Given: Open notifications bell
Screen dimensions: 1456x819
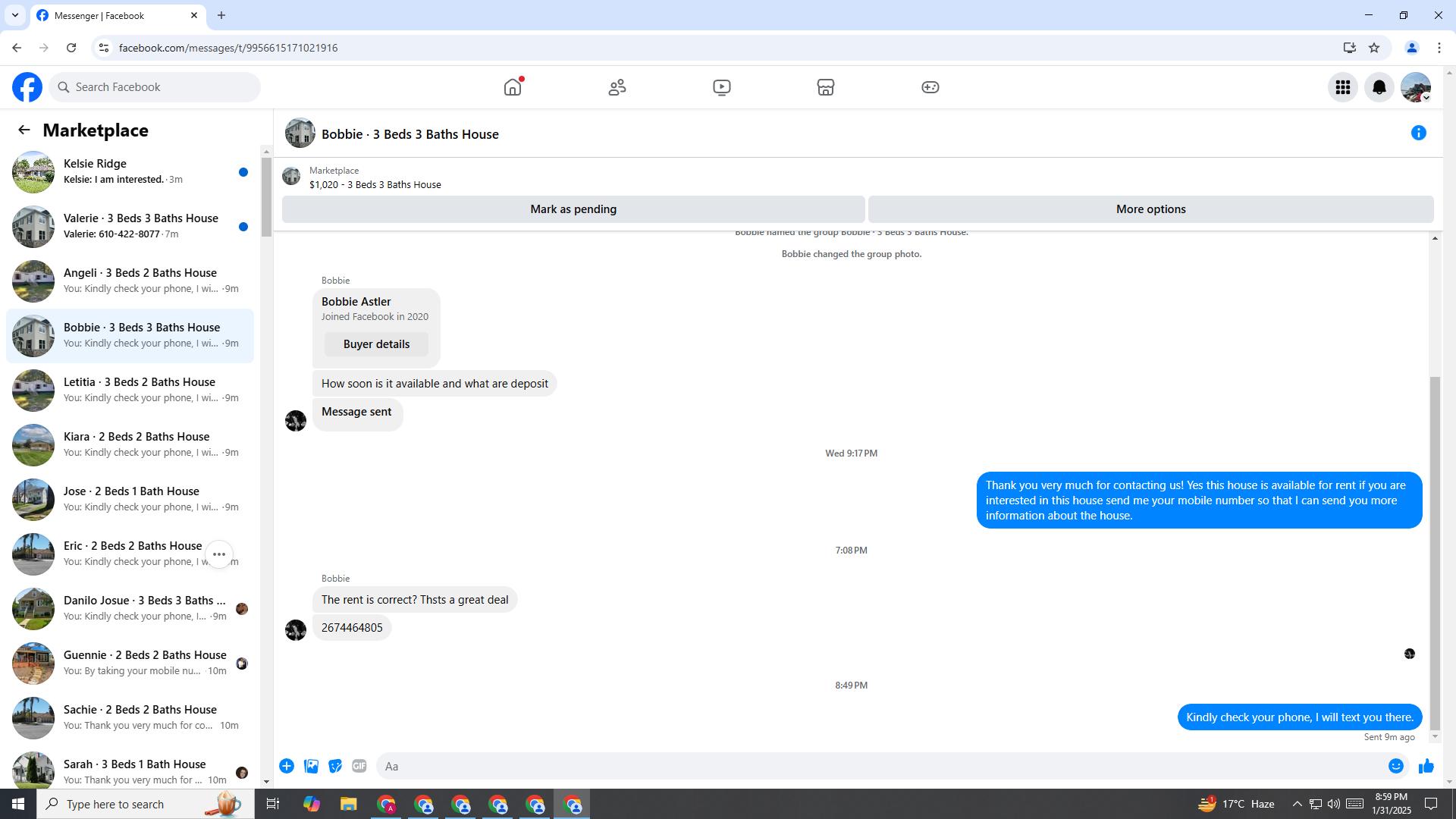Looking at the screenshot, I should [1379, 87].
